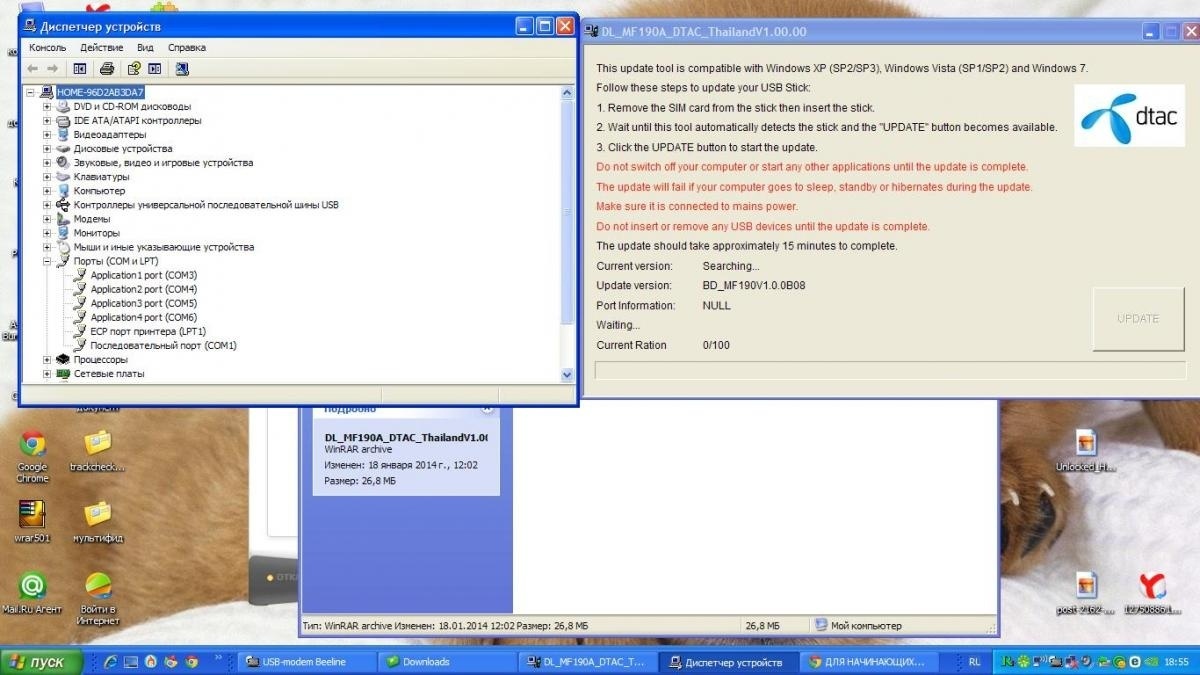Expand the Сетевые платы category
The height and width of the screenshot is (675, 1200).
[x=47, y=373]
